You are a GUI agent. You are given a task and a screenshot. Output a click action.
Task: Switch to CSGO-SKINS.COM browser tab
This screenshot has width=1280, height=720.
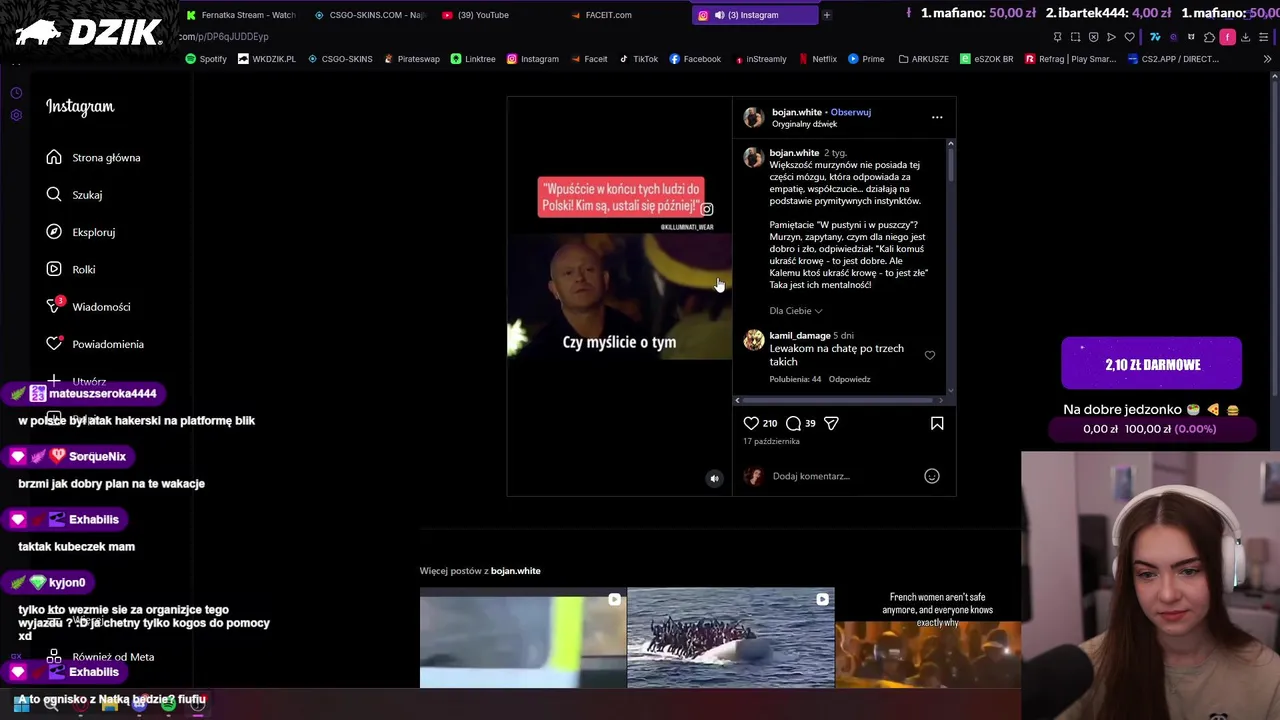tap(369, 15)
